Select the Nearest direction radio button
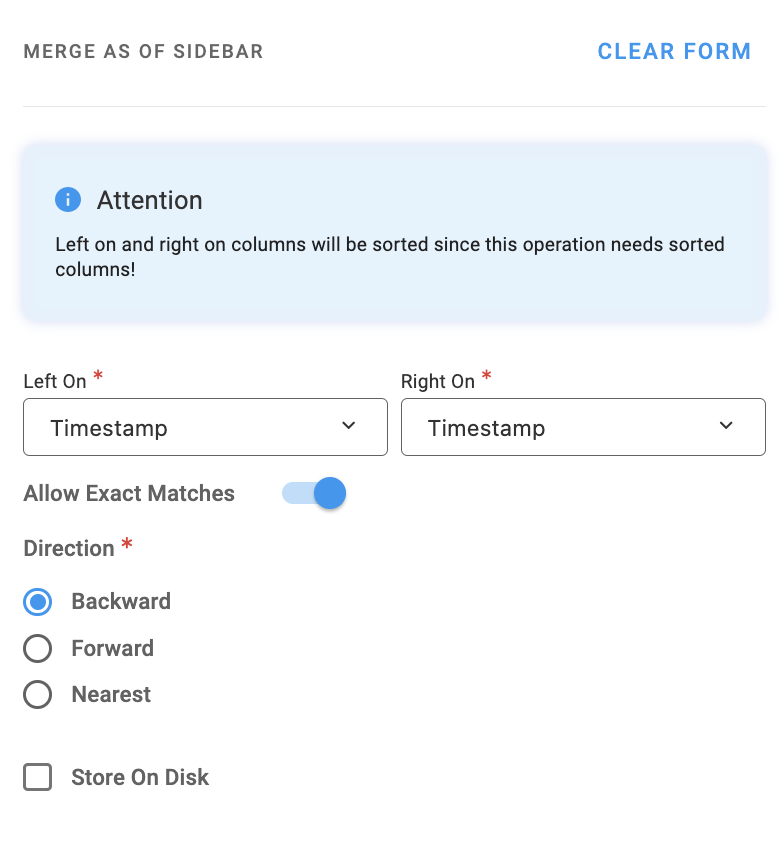Image resolution: width=784 pixels, height=868 pixels. pos(38,695)
